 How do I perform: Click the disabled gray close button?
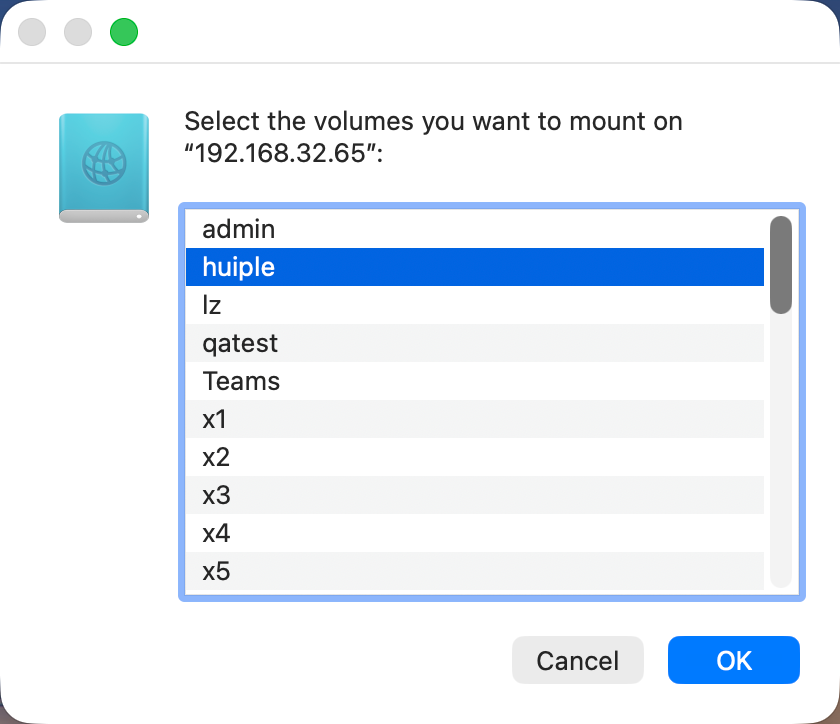(x=32, y=32)
